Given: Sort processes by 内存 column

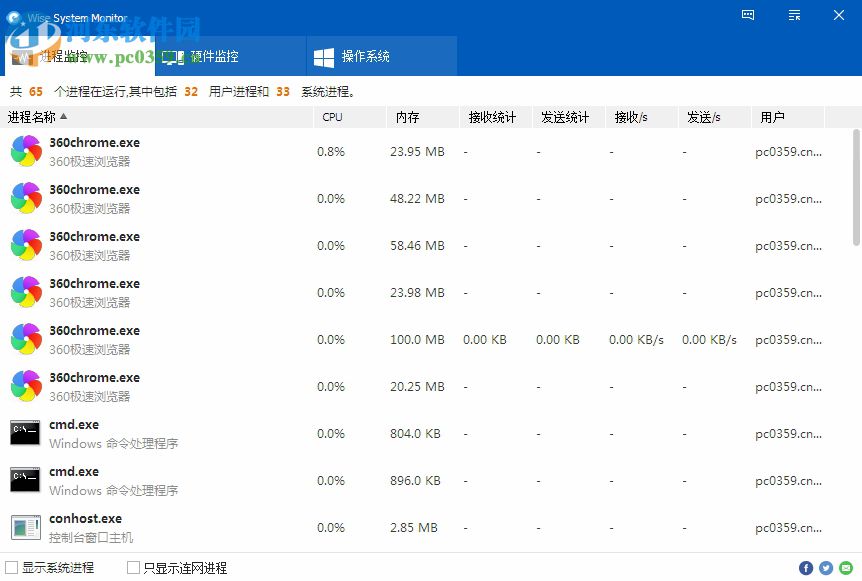Looking at the screenshot, I should point(403,117).
